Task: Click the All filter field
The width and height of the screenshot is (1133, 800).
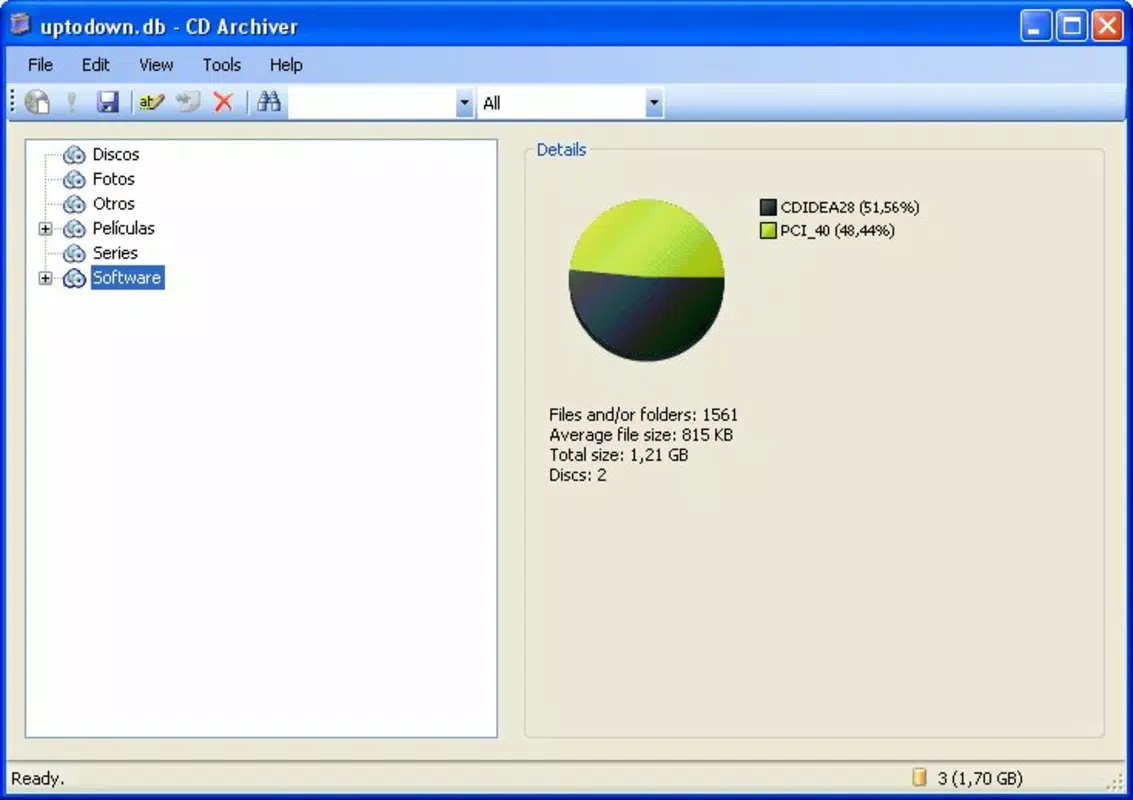Action: 561,103
